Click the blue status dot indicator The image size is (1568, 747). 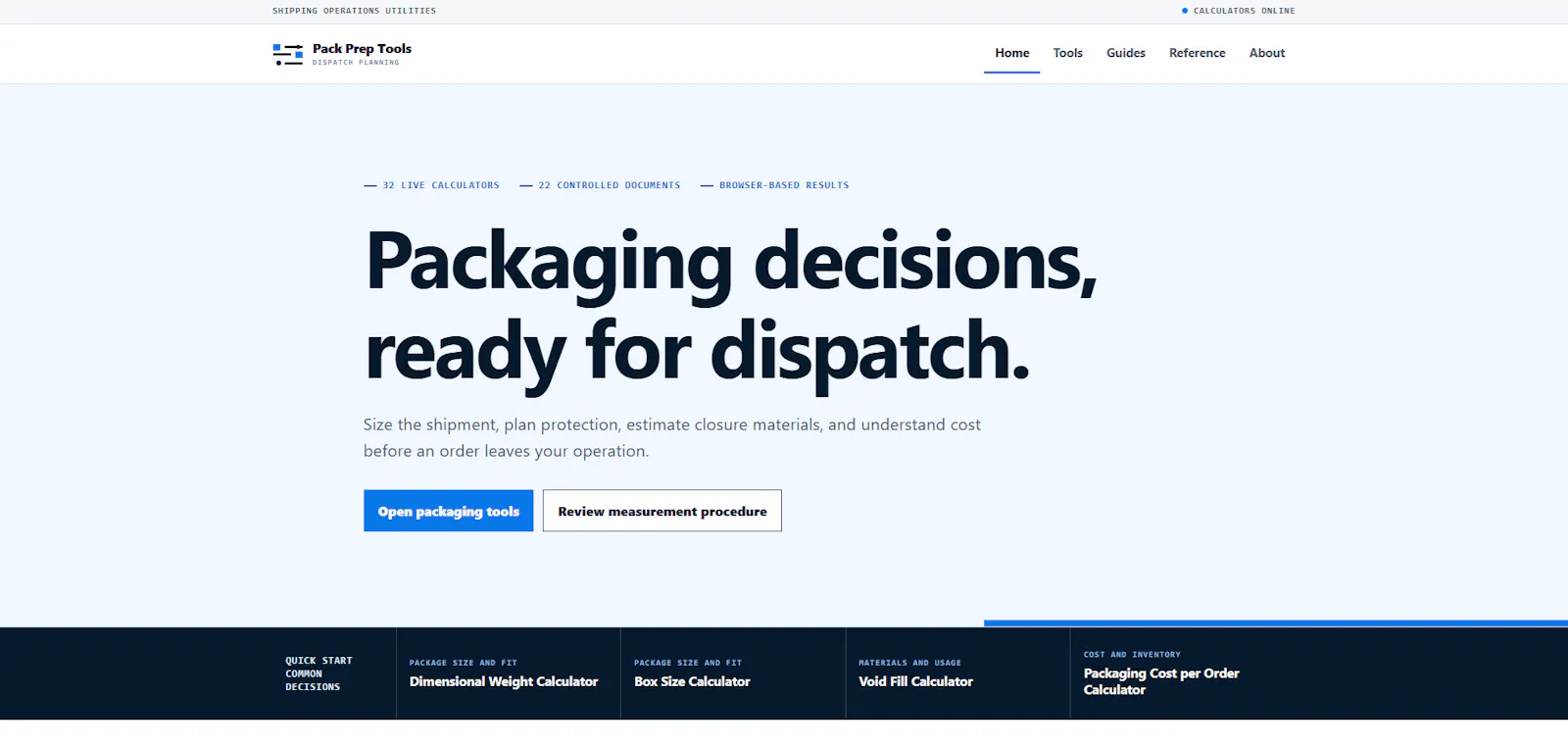coord(1185,11)
